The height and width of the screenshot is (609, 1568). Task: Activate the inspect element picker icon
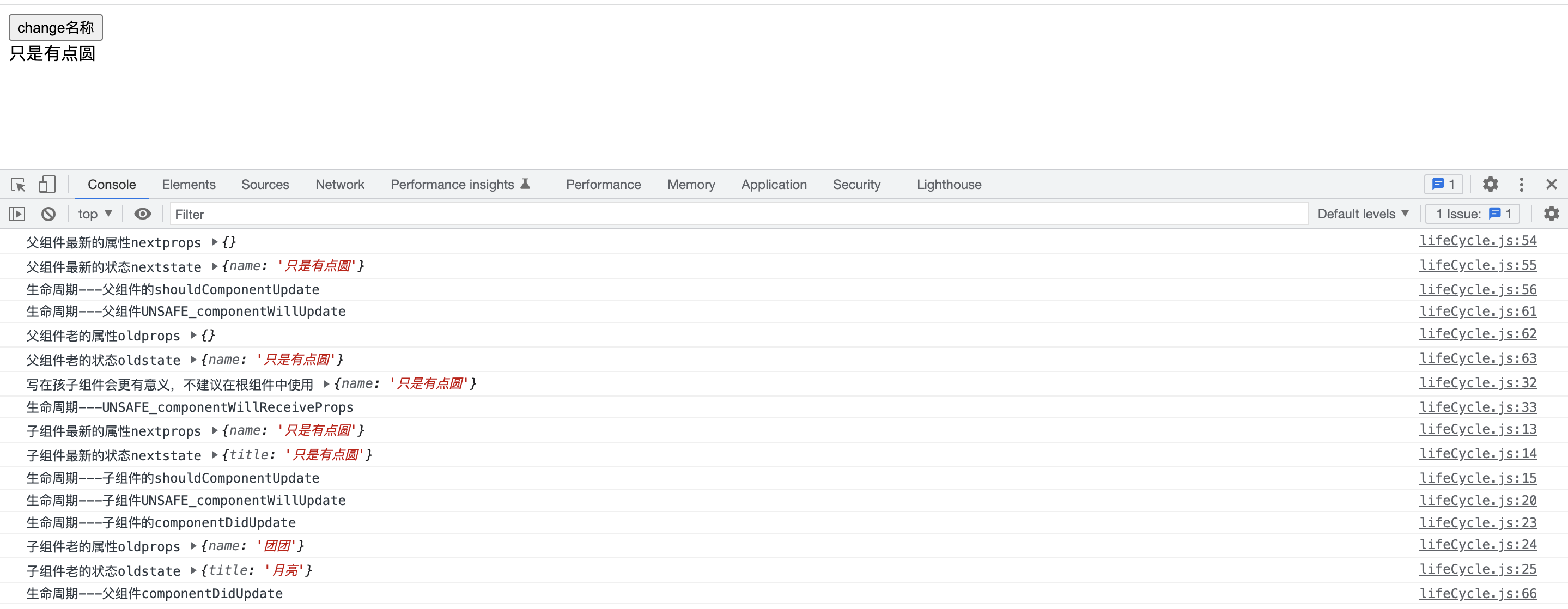click(x=17, y=184)
